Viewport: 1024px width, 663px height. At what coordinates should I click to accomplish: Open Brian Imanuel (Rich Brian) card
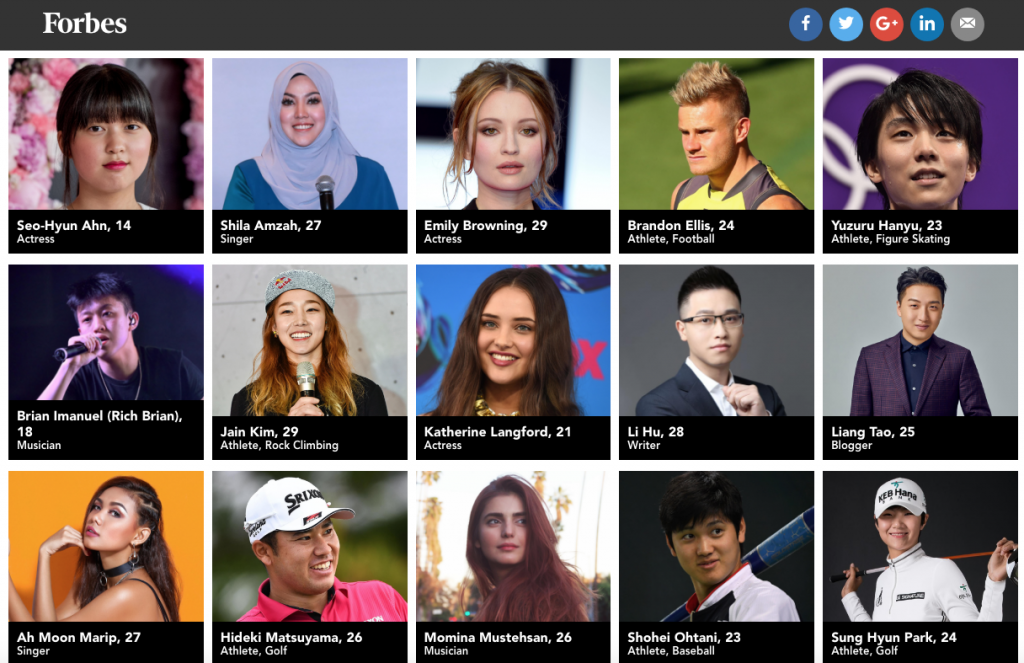coord(106,362)
